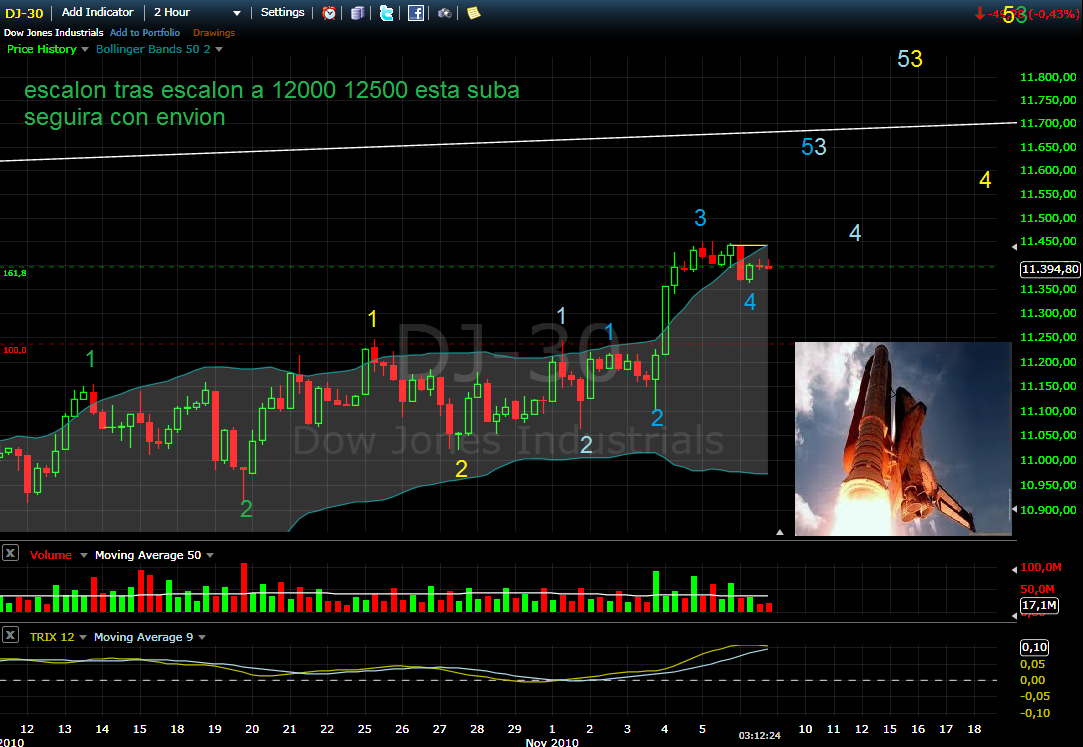The image size is (1083, 747).
Task: Click the database stack icon in toolbar
Action: coord(357,12)
